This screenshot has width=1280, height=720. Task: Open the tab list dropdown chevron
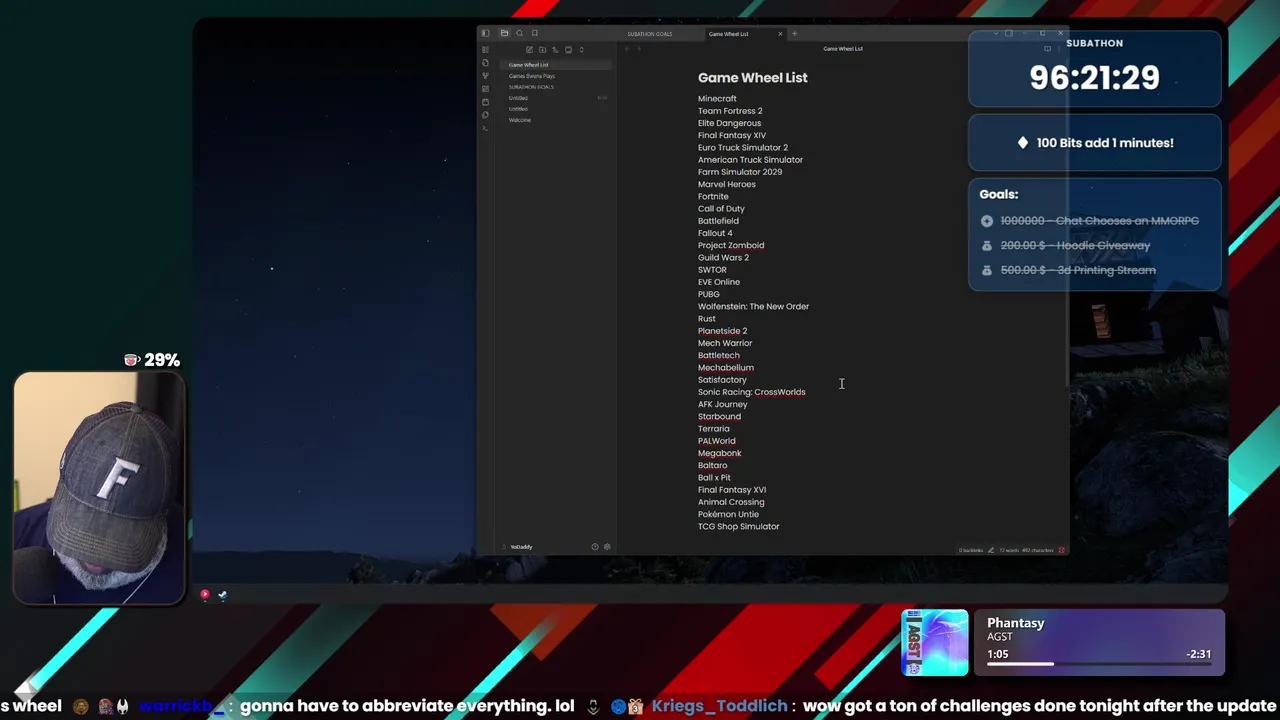pos(995,33)
